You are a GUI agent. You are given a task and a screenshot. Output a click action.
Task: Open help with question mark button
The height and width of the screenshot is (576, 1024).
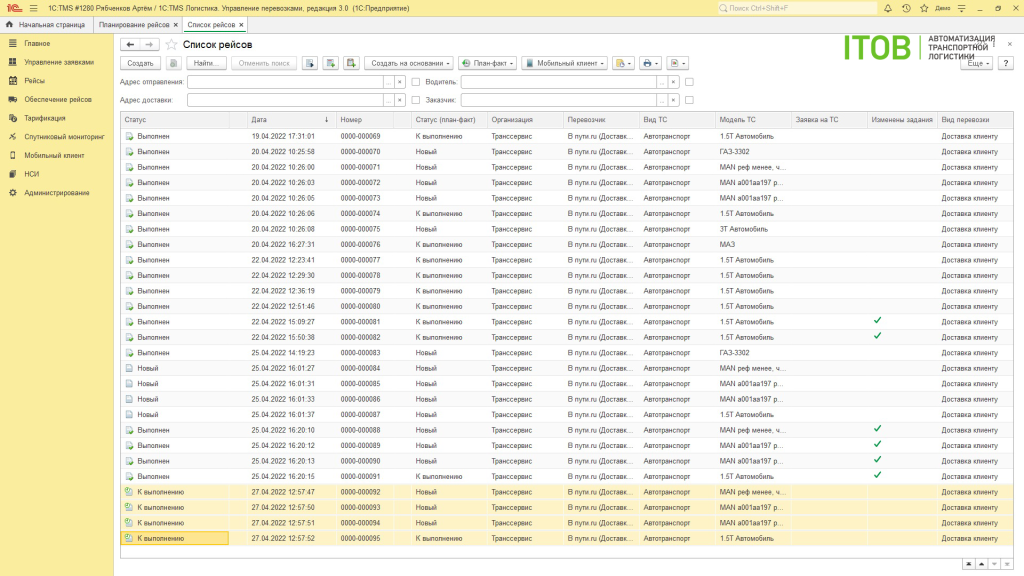coord(1006,63)
